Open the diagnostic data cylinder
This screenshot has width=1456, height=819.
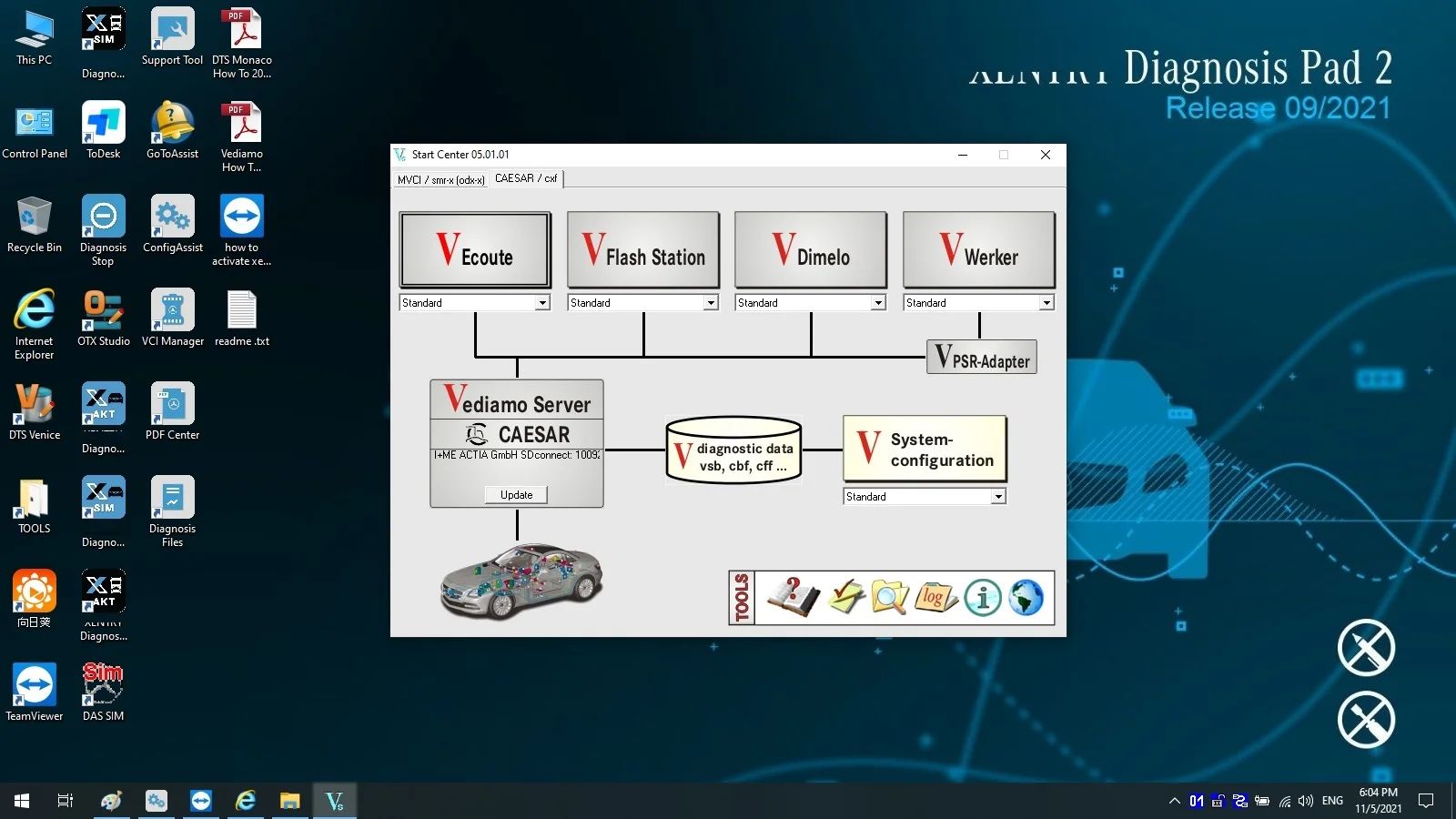coord(733,450)
